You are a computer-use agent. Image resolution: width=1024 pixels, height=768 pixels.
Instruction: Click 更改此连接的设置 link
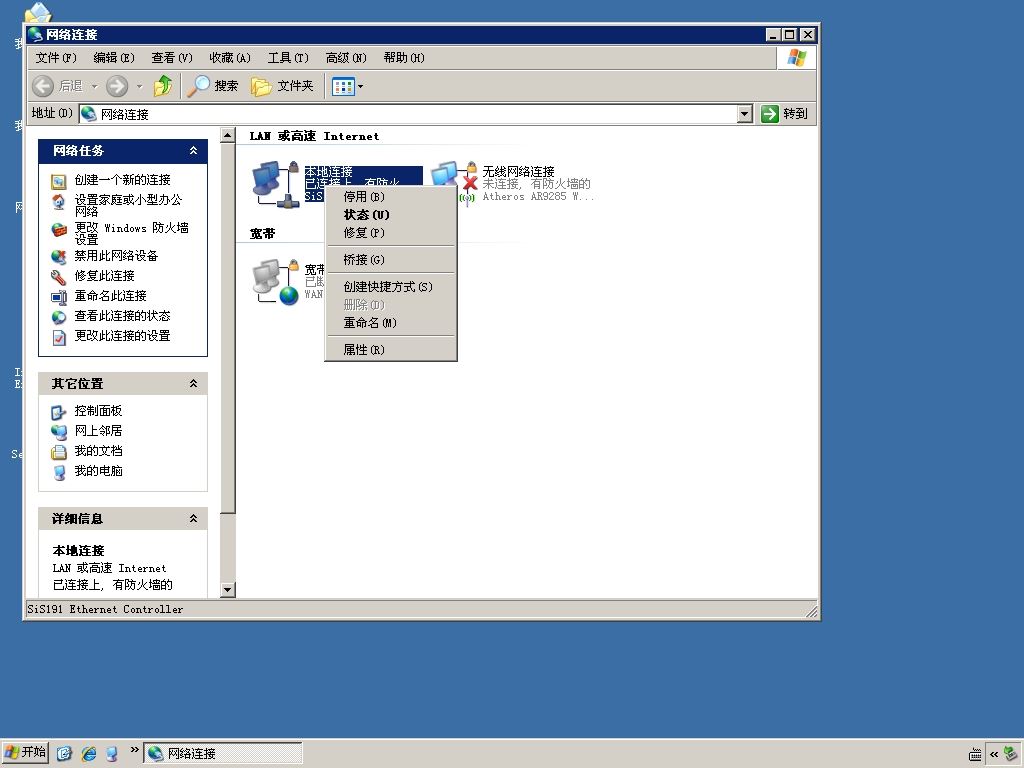pyautogui.click(x=122, y=336)
